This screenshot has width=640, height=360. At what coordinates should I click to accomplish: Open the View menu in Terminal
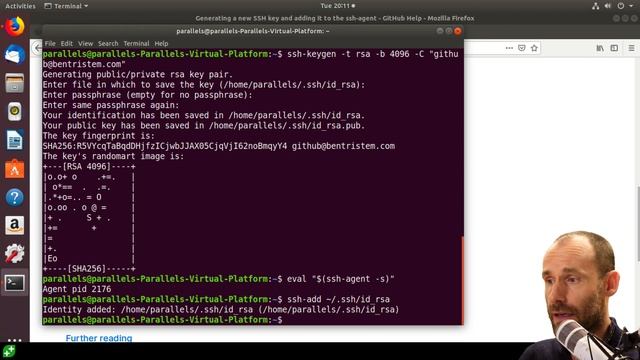(x=85, y=43)
